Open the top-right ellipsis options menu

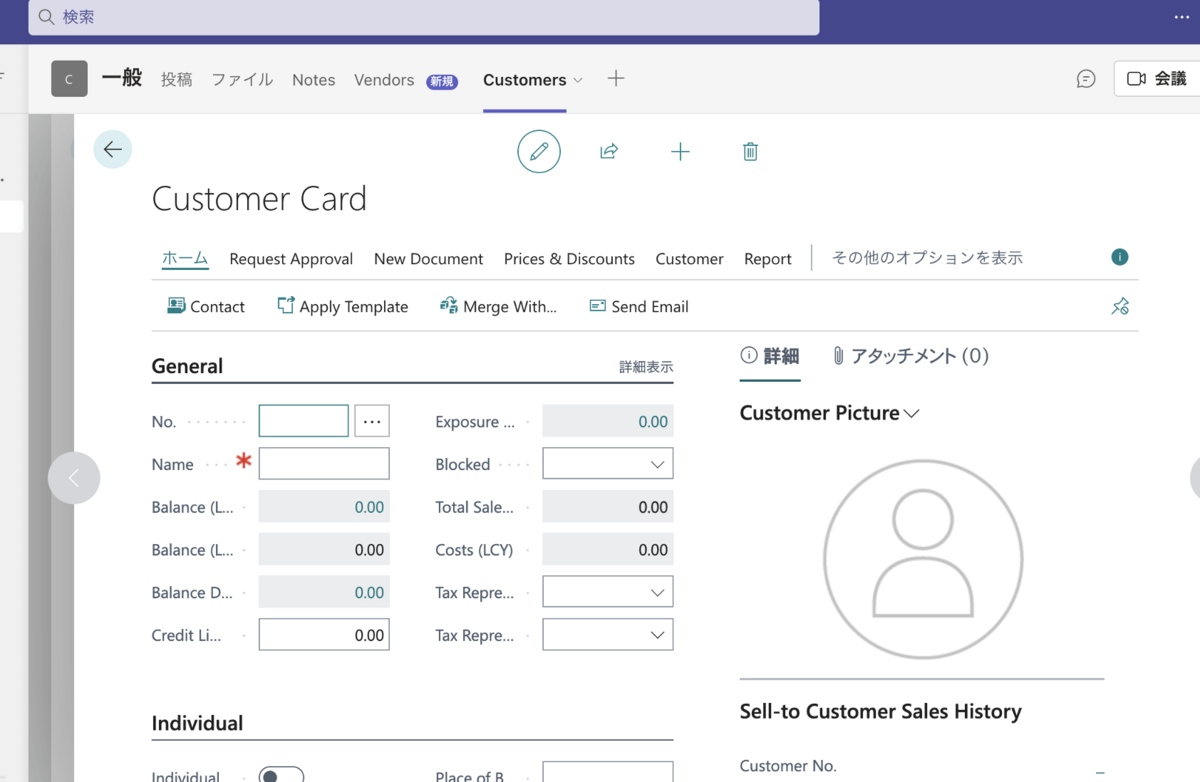(x=1181, y=16)
